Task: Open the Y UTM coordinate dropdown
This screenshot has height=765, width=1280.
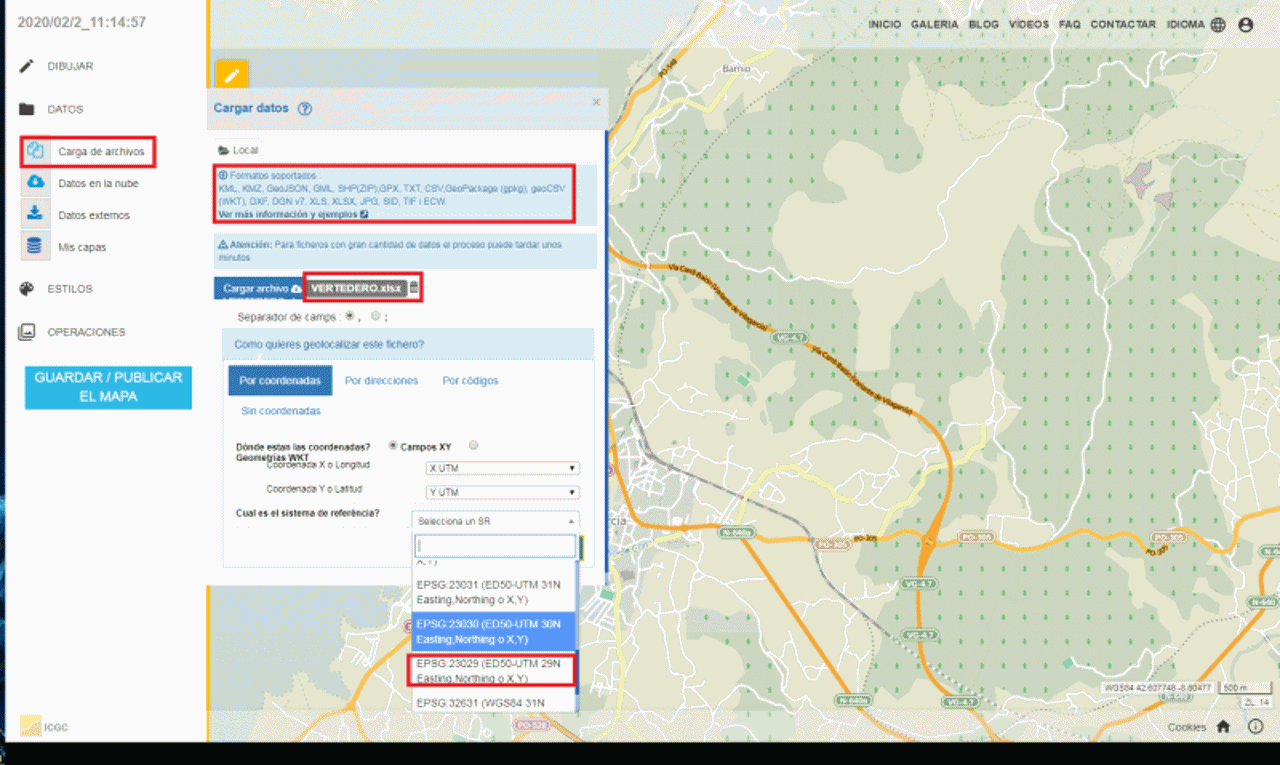Action: (x=502, y=492)
